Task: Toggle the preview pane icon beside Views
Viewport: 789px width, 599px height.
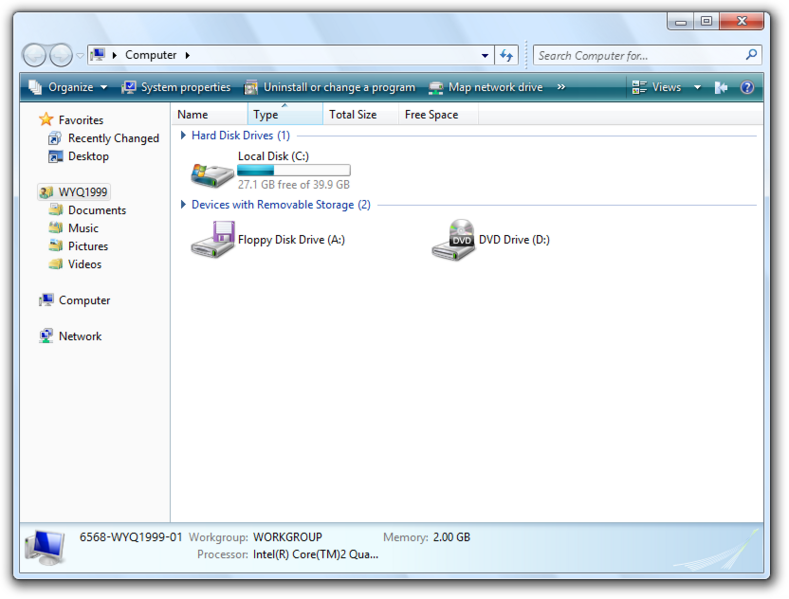Action: [721, 88]
